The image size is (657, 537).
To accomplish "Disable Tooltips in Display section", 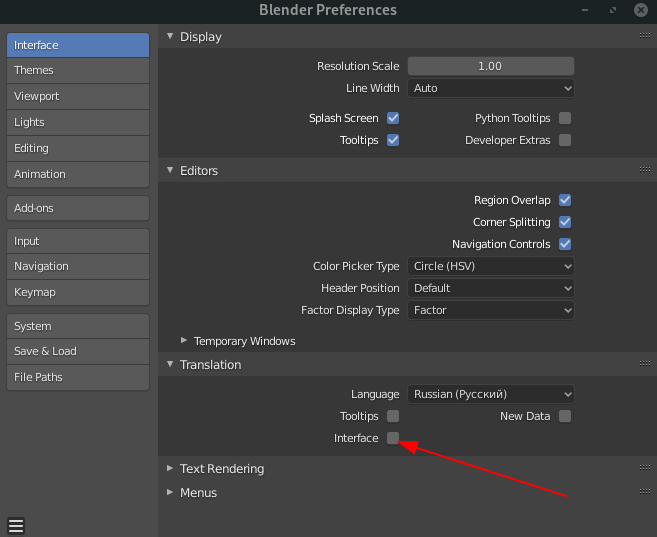I will tap(393, 140).
